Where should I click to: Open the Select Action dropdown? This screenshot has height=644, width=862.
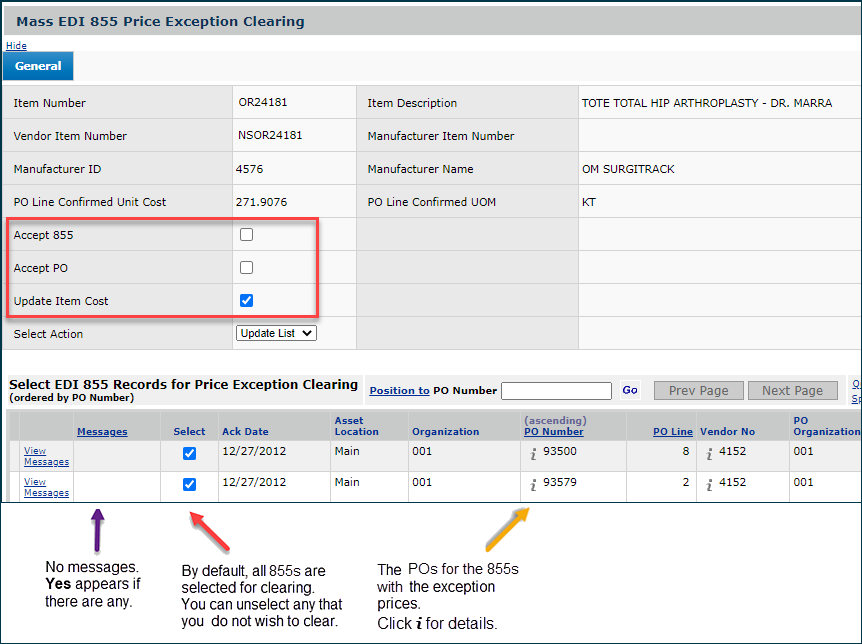click(x=276, y=333)
